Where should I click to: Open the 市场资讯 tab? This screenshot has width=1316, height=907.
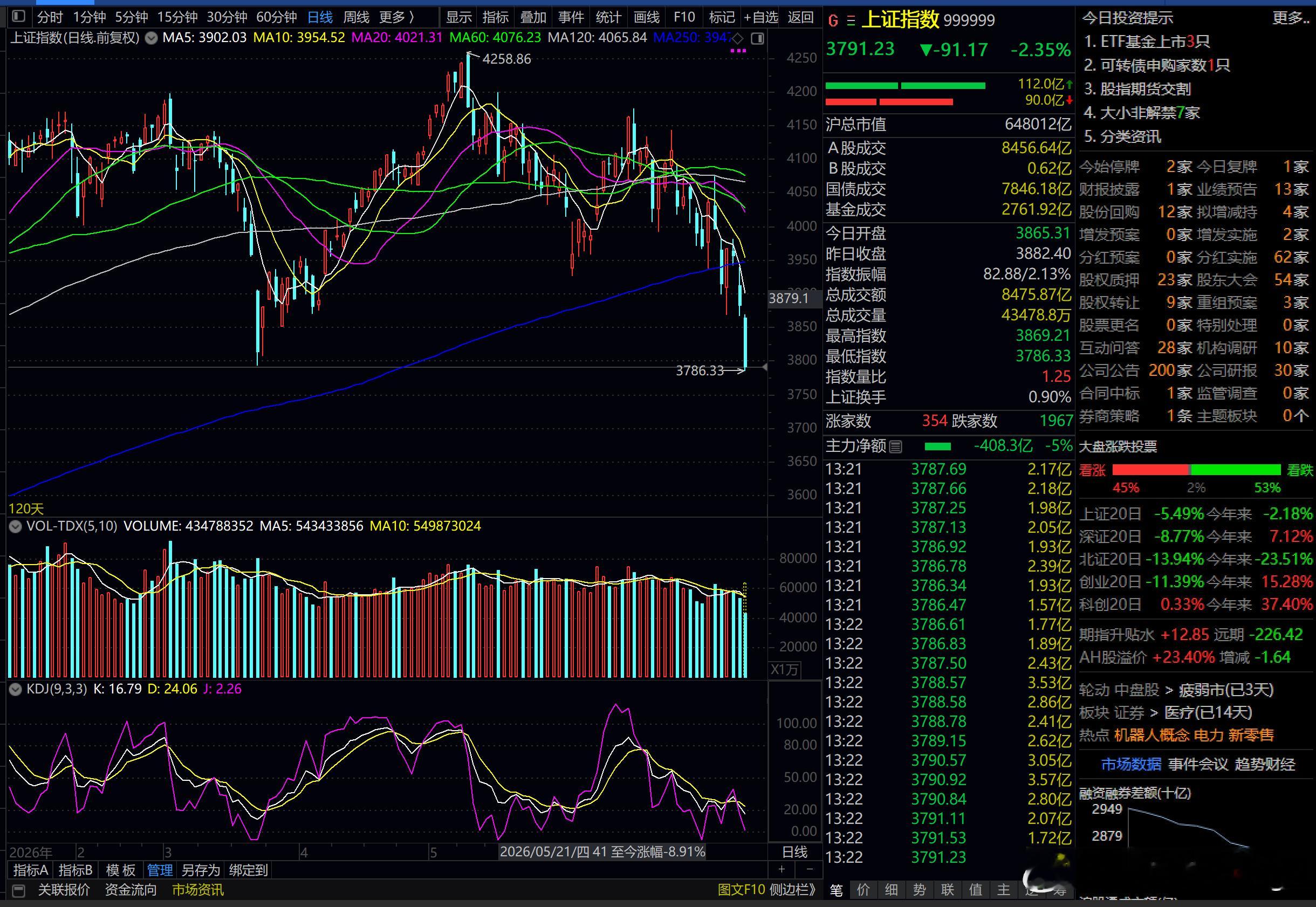pos(198,890)
